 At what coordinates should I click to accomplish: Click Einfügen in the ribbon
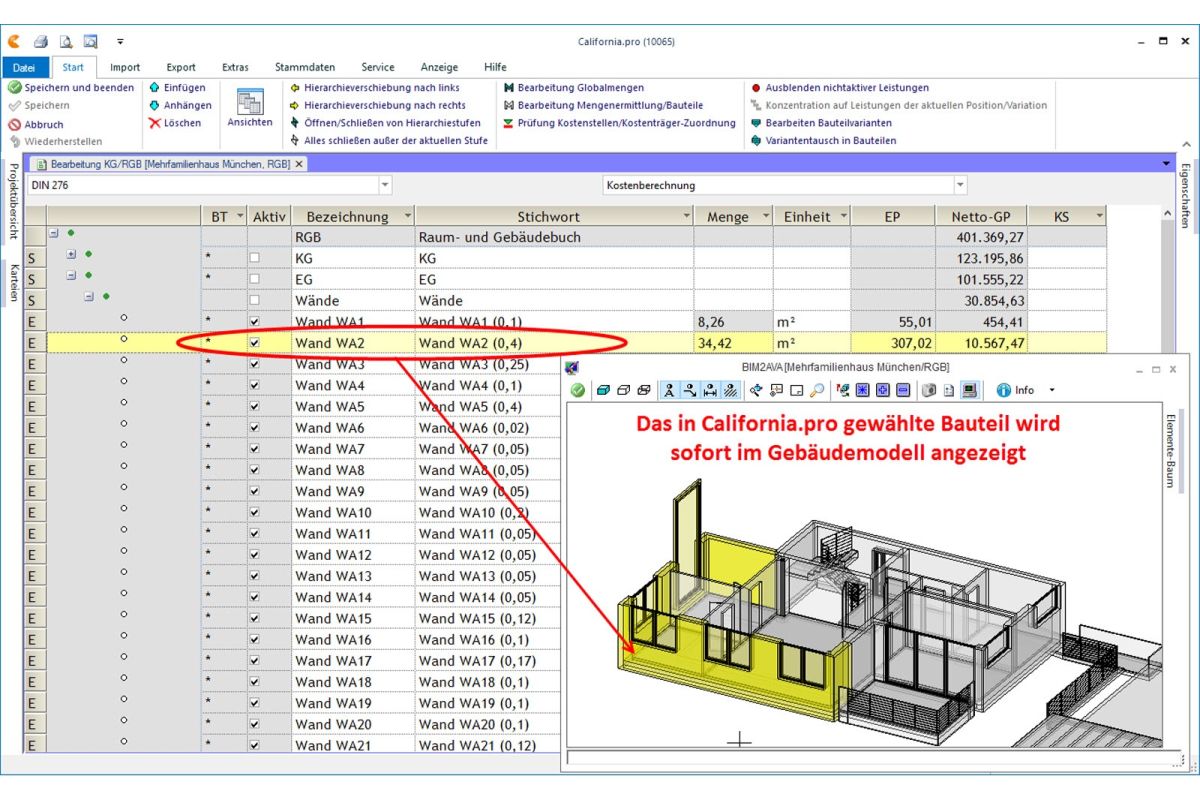[177, 88]
